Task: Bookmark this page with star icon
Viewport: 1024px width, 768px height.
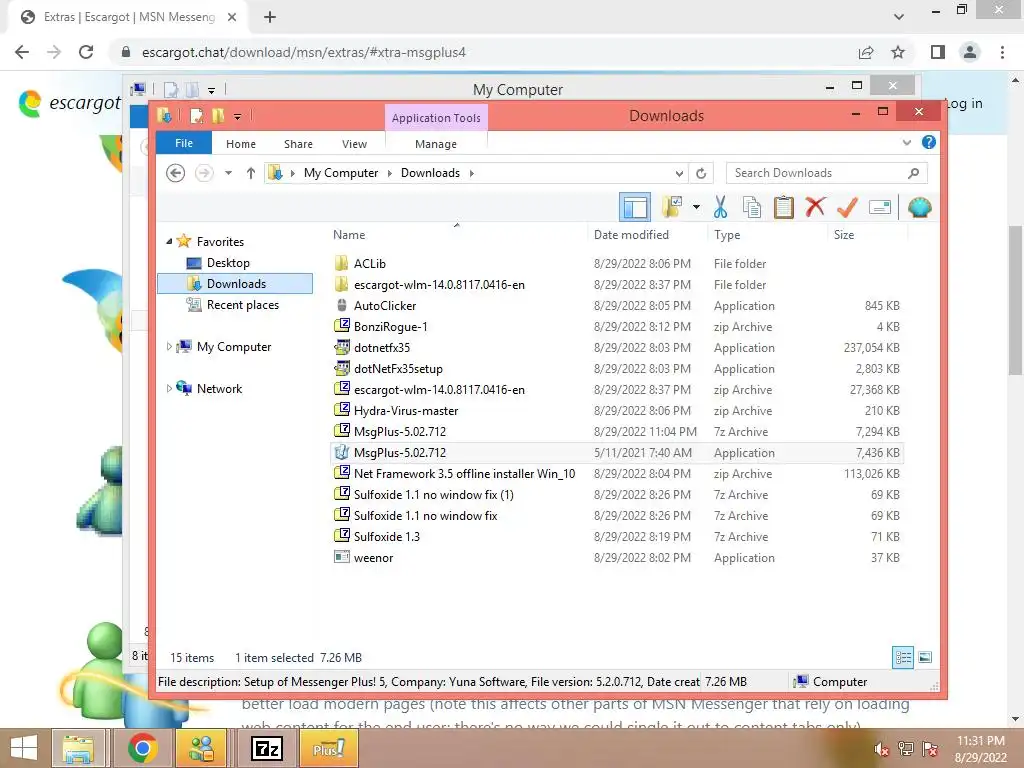Action: [898, 52]
